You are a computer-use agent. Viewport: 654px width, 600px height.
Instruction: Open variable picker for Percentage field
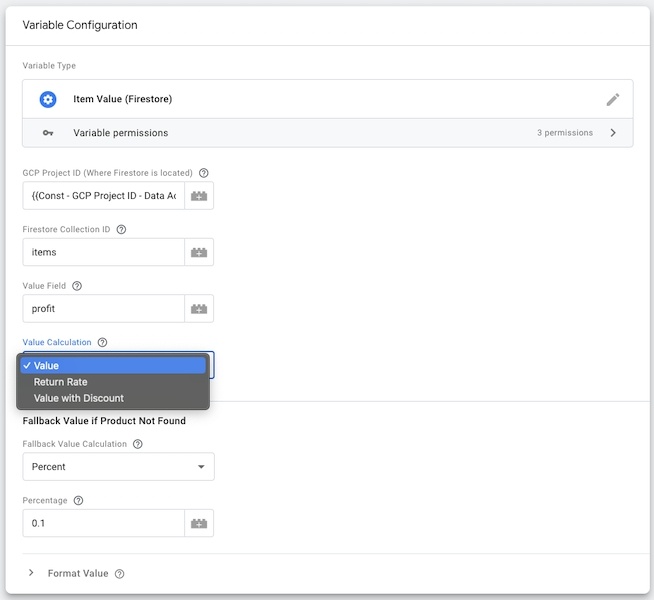point(199,523)
